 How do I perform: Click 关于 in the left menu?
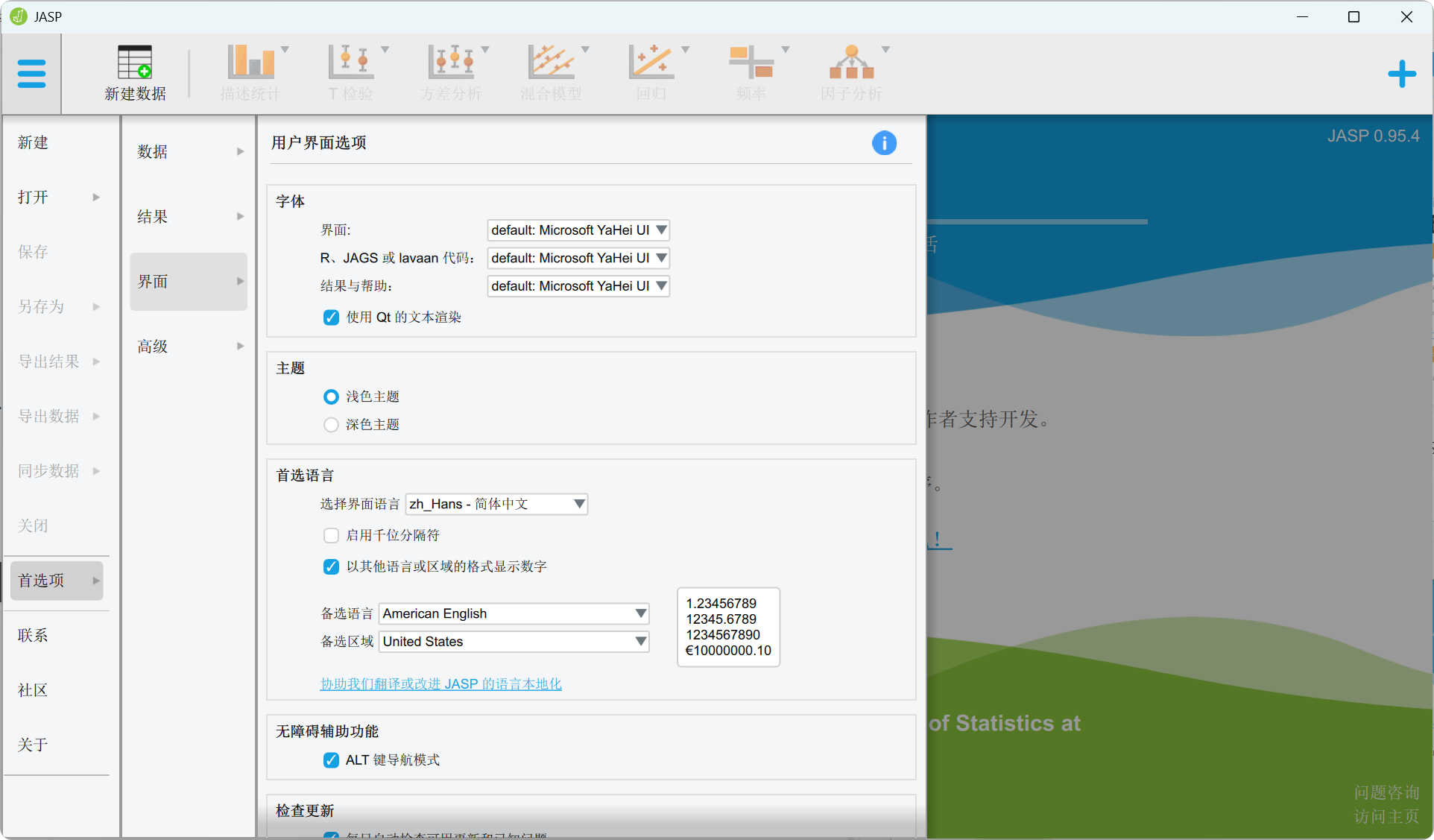coord(33,745)
